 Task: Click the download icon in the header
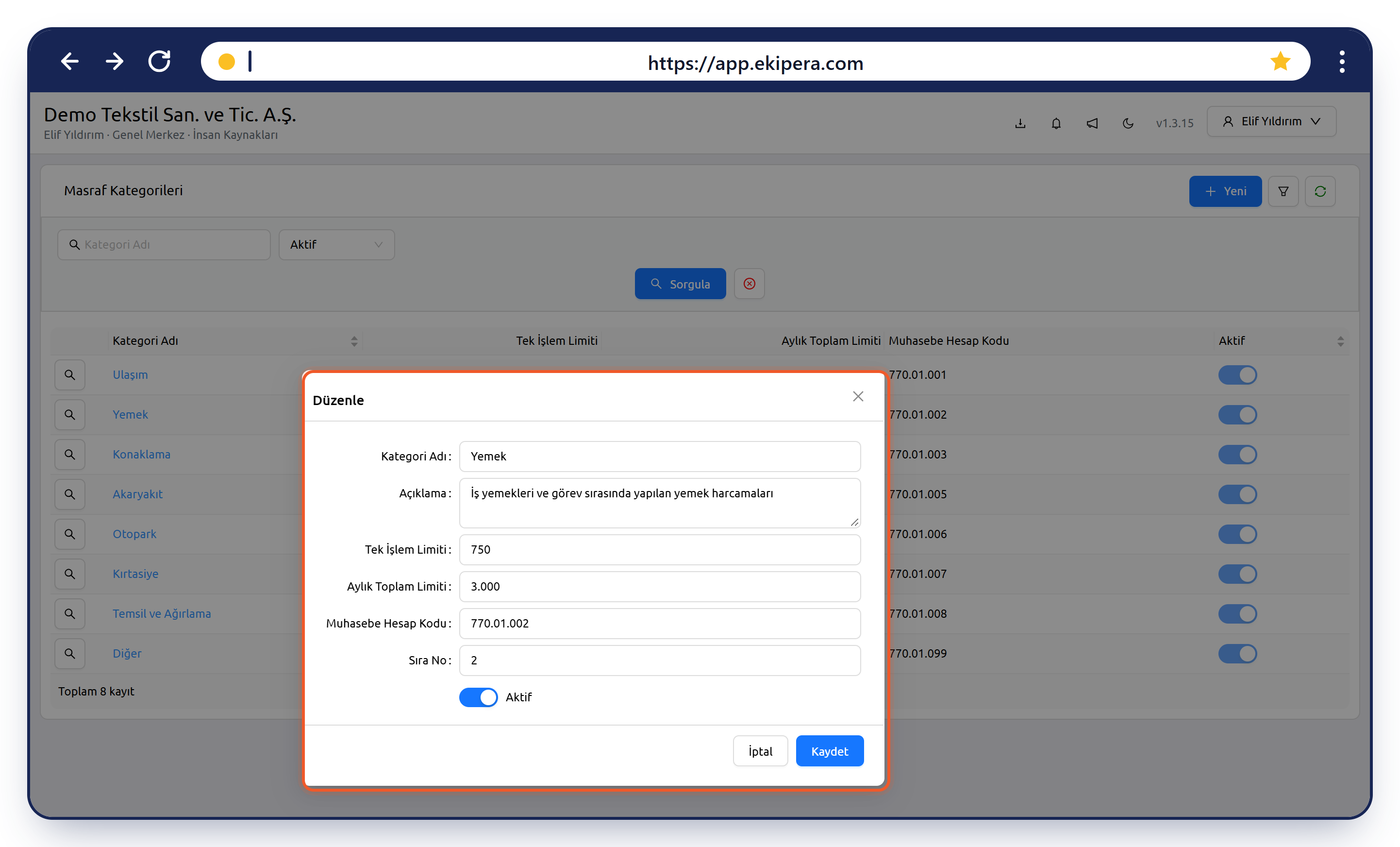point(1020,123)
